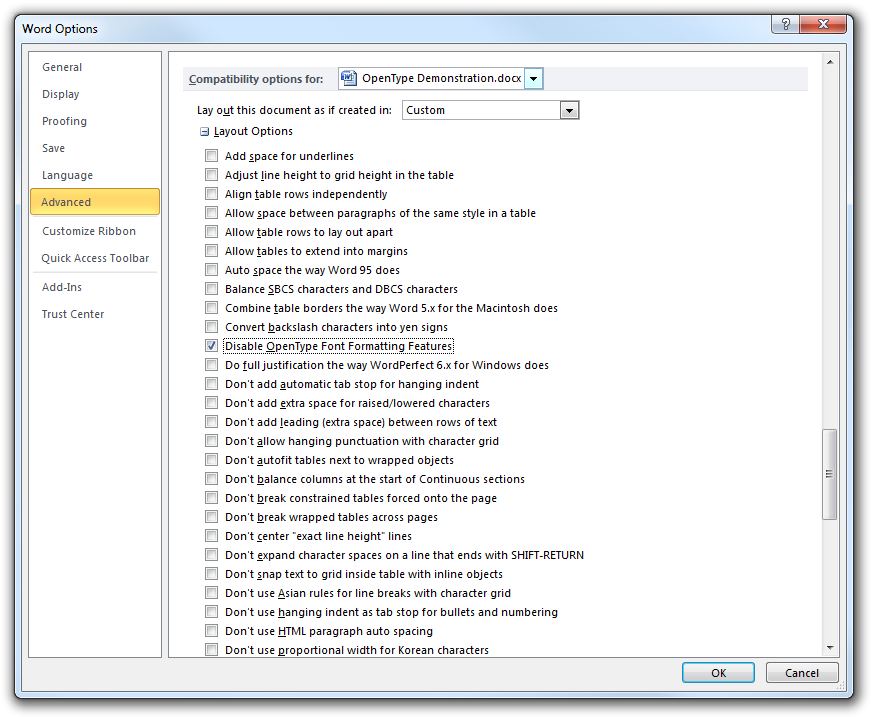The width and height of the screenshot is (872, 717).
Task: Open the 'Lay out this document as if created in' dropdown
Action: [x=569, y=110]
